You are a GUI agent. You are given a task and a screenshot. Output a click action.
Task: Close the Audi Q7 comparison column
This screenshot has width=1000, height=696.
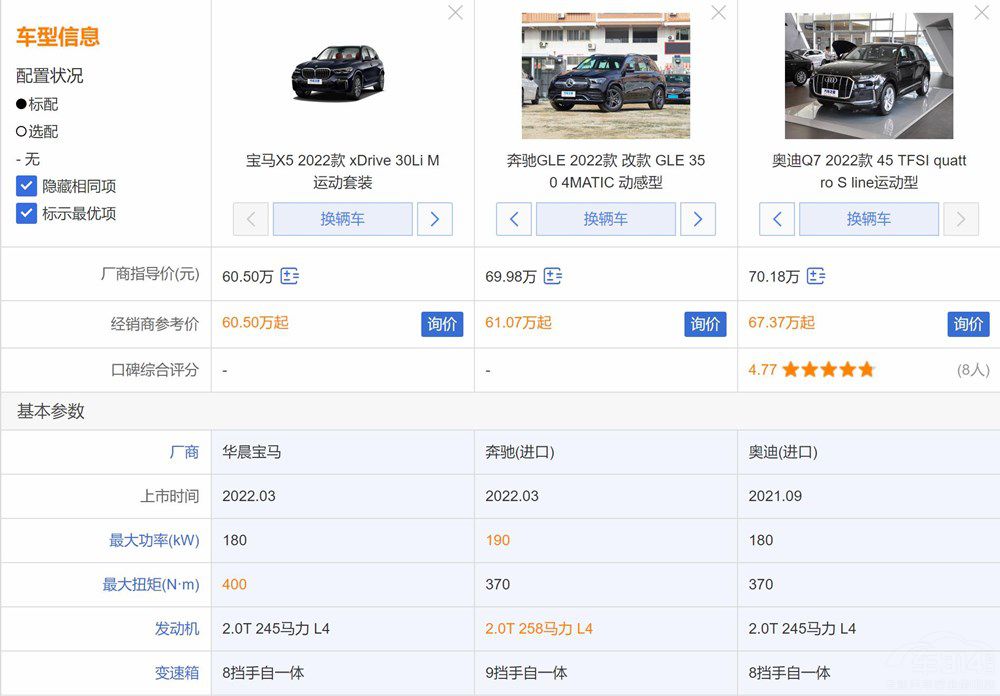tap(981, 13)
